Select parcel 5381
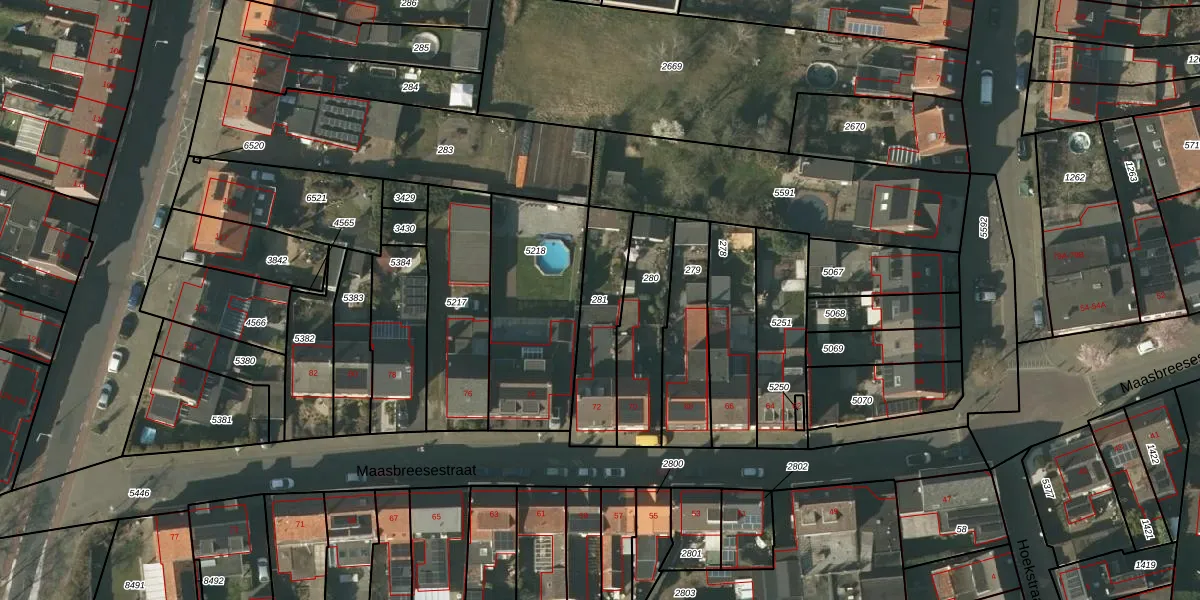This screenshot has height=600, width=1200. [x=221, y=420]
